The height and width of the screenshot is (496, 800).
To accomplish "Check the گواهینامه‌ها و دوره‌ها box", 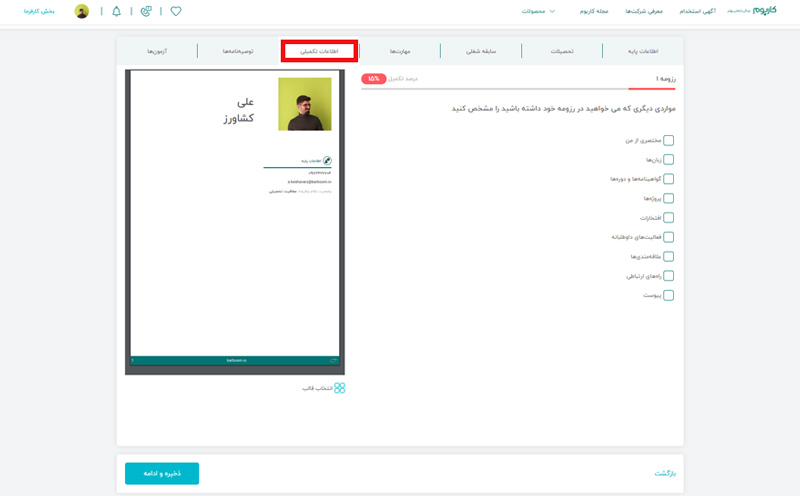I will (668, 179).
